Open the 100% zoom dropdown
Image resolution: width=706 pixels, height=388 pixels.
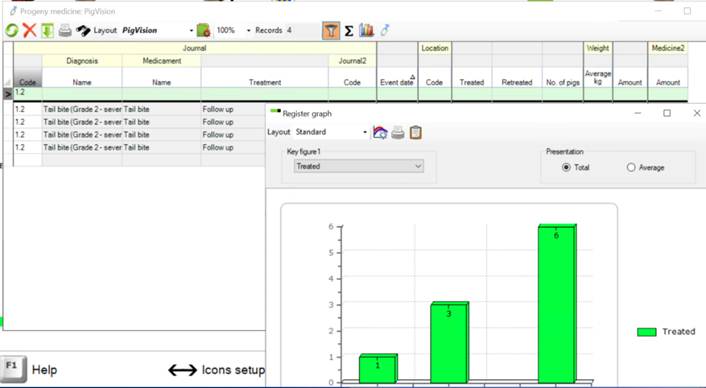pos(249,31)
